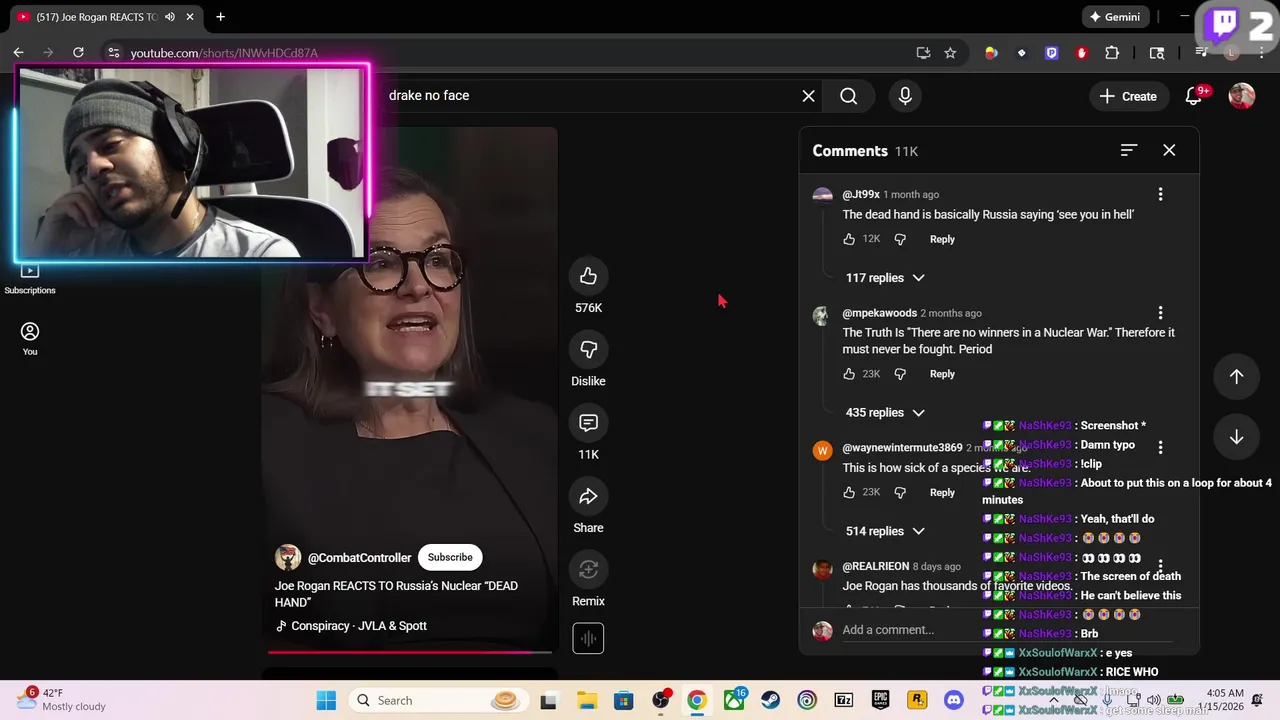Go to the next short with the down arrow

pyautogui.click(x=1236, y=437)
